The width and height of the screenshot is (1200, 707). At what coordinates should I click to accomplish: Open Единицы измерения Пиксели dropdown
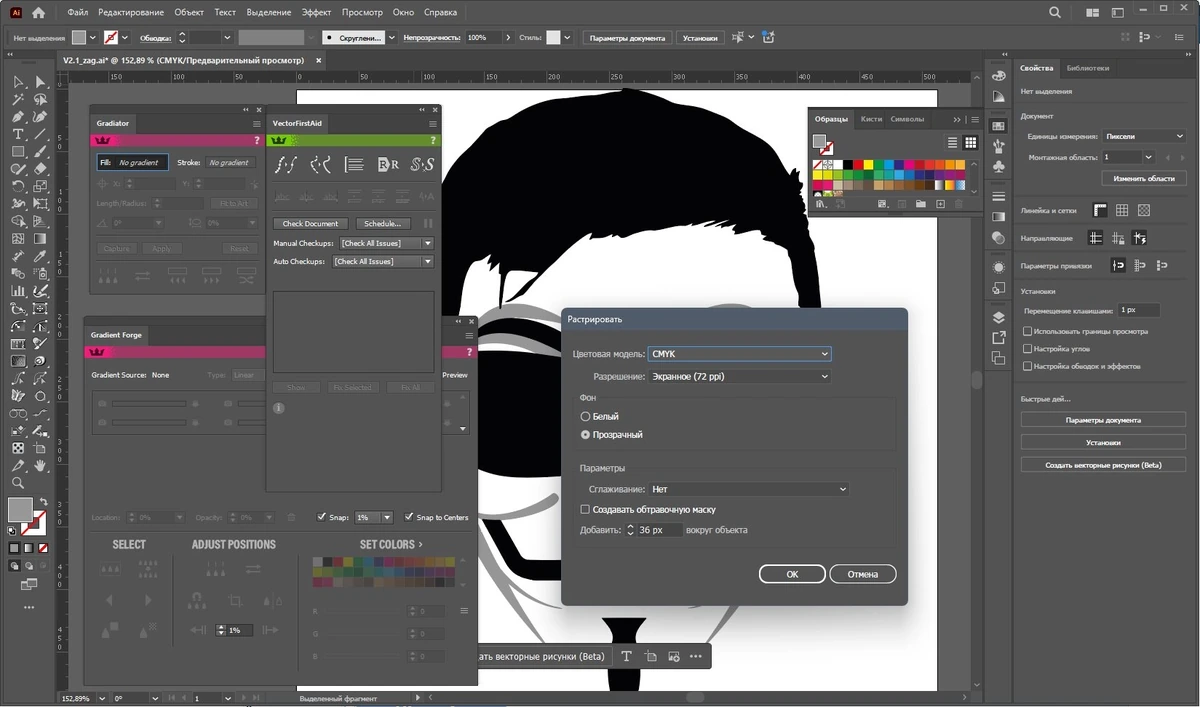pyautogui.click(x=1145, y=136)
